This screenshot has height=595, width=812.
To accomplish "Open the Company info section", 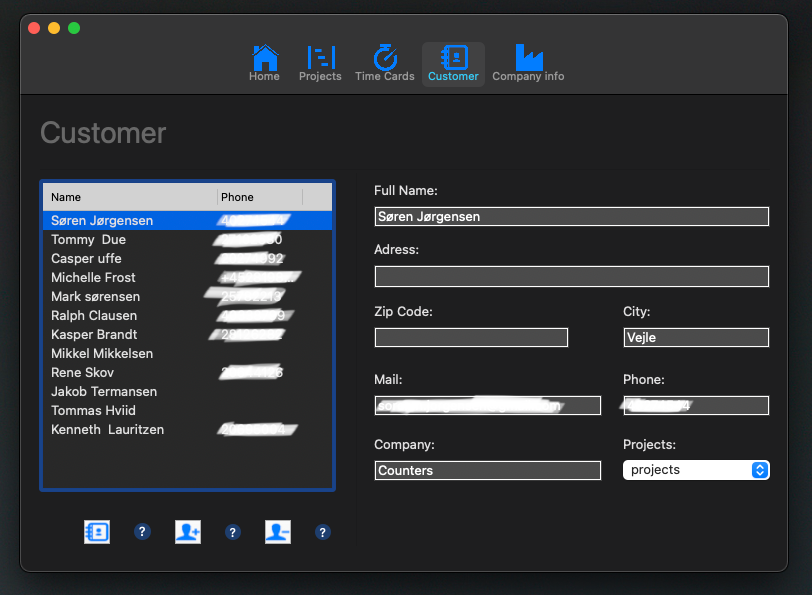I will 528,63.
